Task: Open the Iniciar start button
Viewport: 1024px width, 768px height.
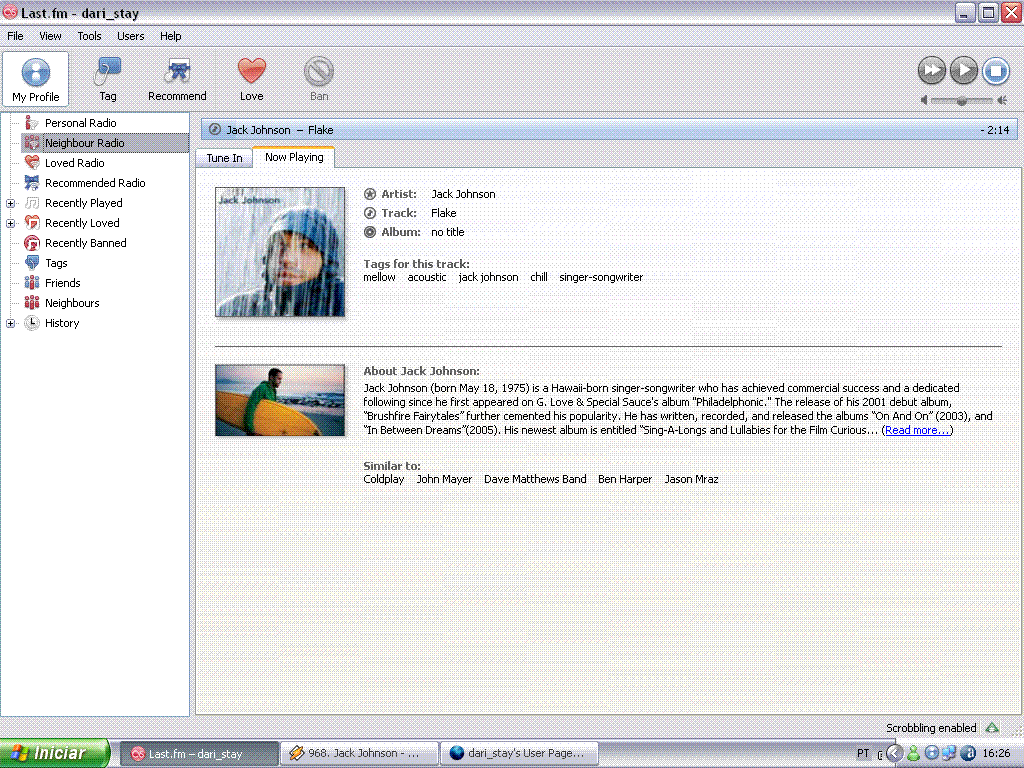Action: coord(54,753)
